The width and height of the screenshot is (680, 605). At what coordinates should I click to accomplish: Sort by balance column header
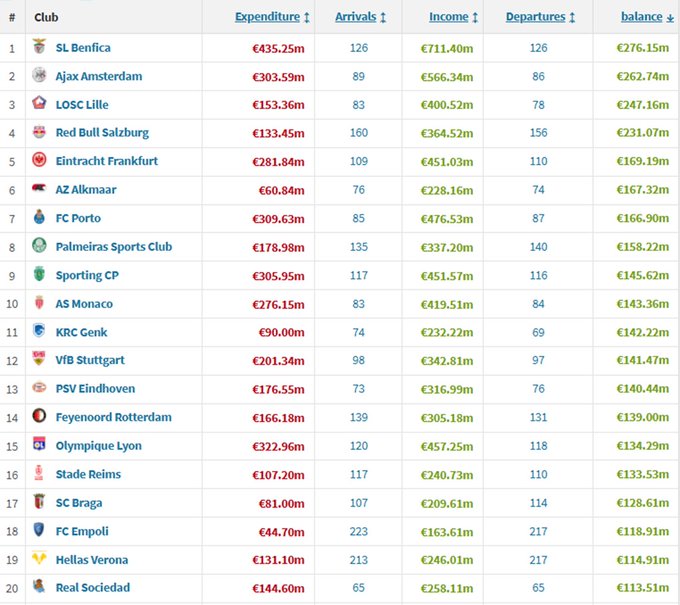[x=641, y=17]
